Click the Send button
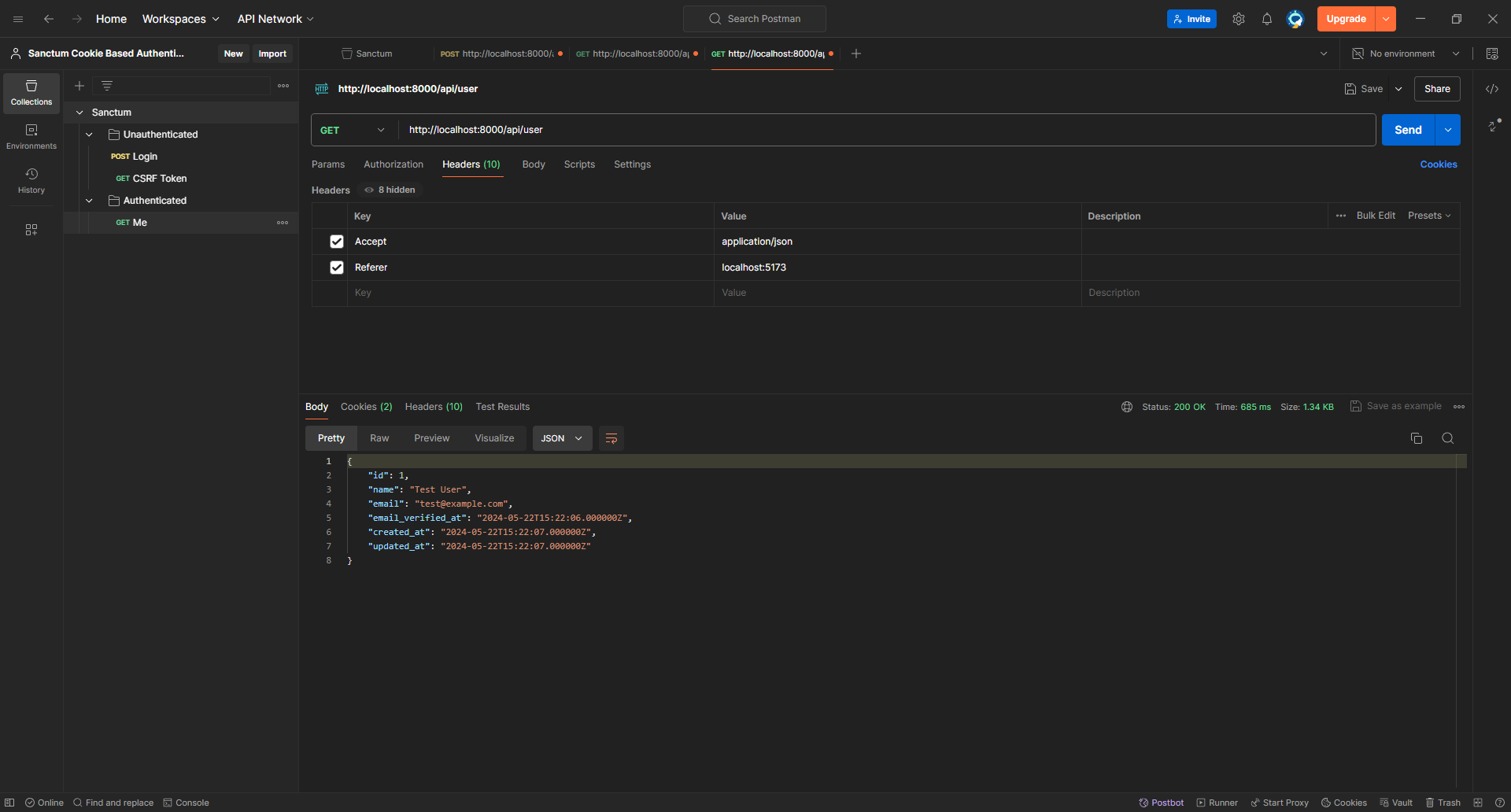The image size is (1511, 812). coord(1407,130)
